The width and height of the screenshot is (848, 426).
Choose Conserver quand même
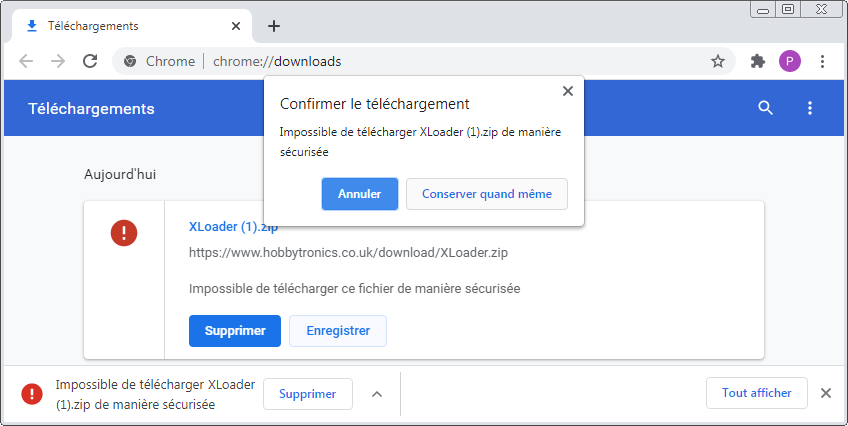tap(487, 194)
